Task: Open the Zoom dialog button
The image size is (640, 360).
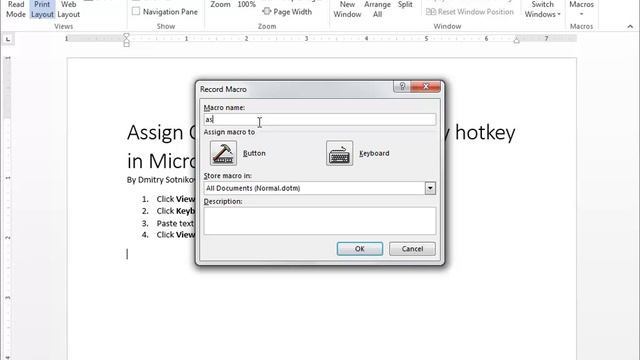Action: click(220, 5)
